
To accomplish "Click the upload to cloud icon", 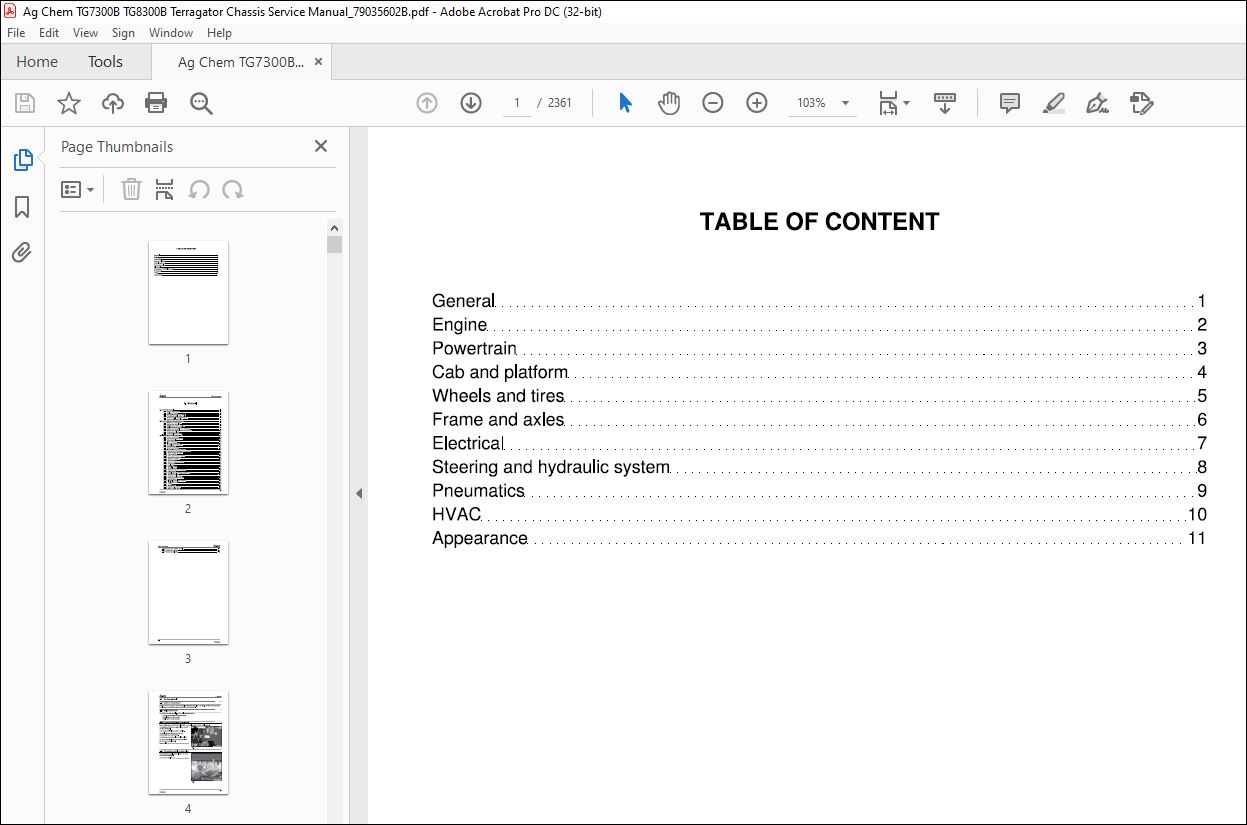I will [113, 103].
